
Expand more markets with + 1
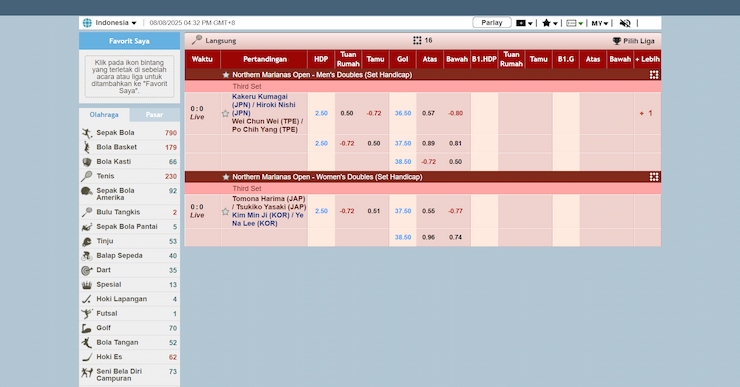click(646, 113)
